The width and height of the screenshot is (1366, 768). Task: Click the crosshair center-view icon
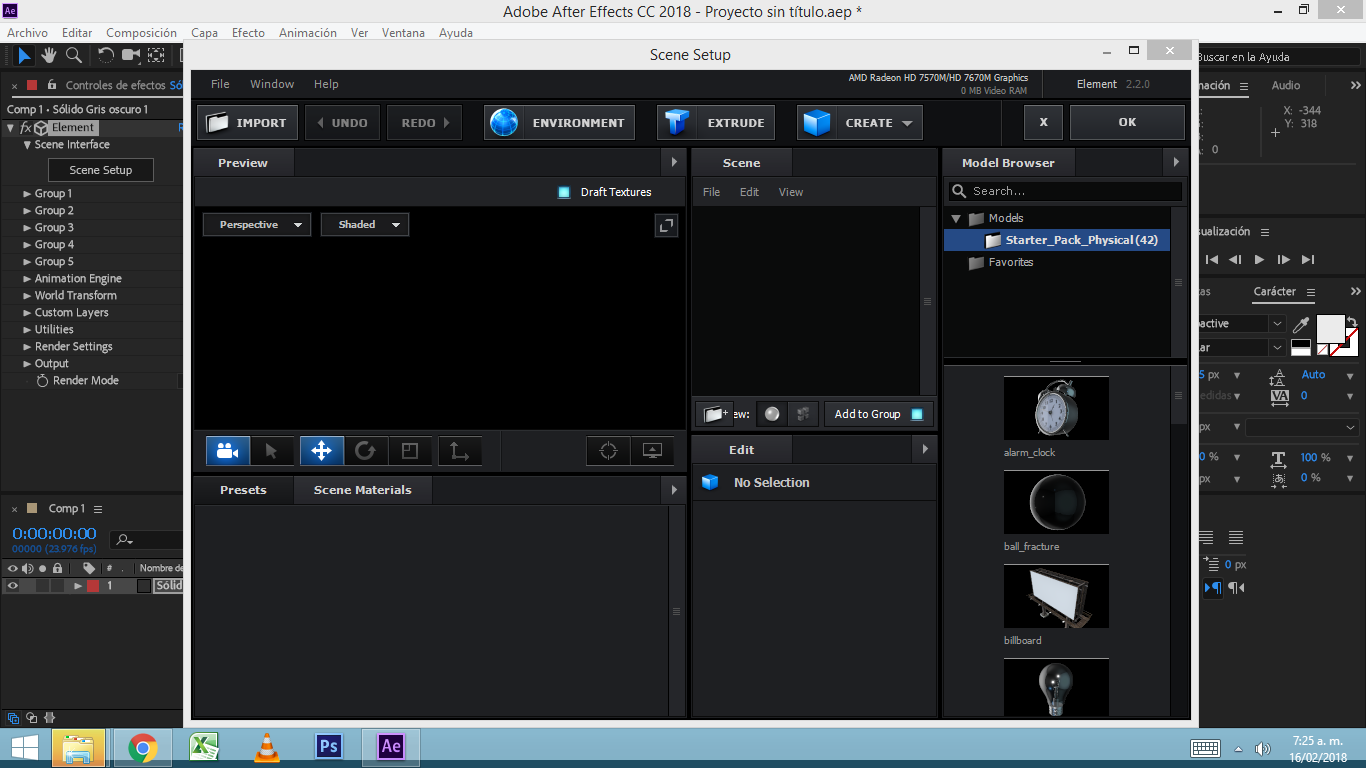pos(608,451)
